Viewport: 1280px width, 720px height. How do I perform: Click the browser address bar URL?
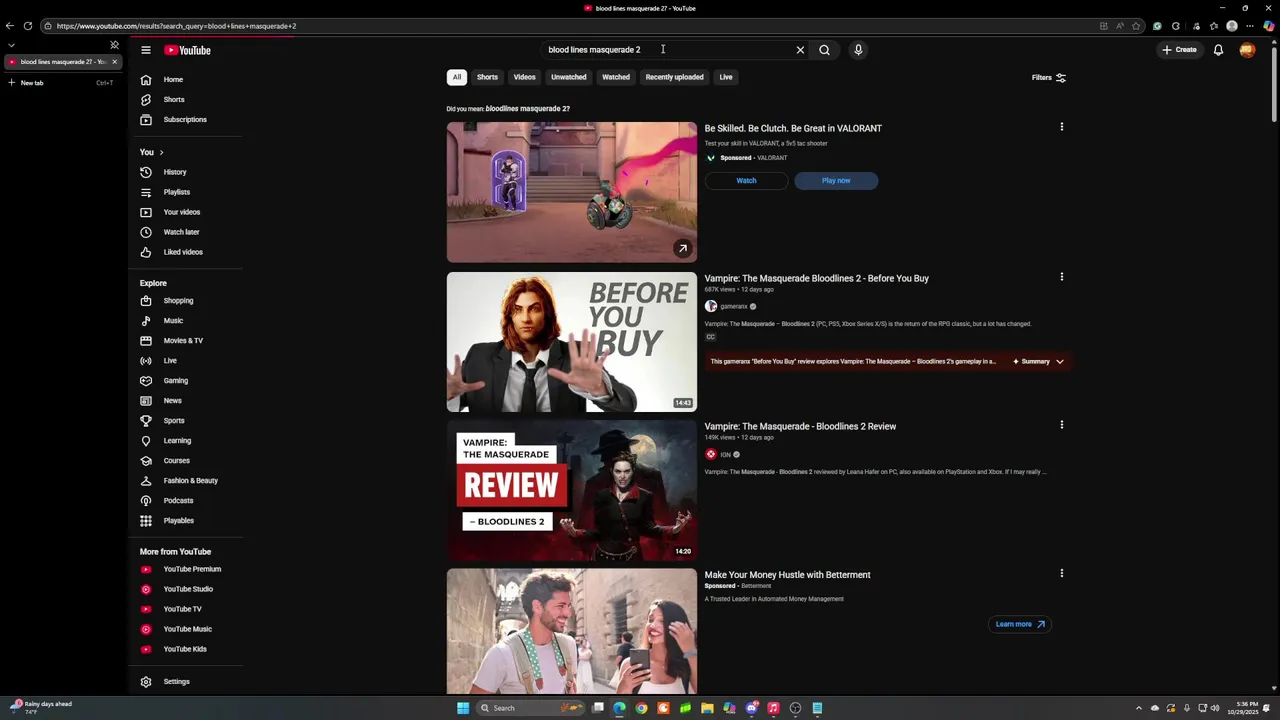tap(176, 26)
